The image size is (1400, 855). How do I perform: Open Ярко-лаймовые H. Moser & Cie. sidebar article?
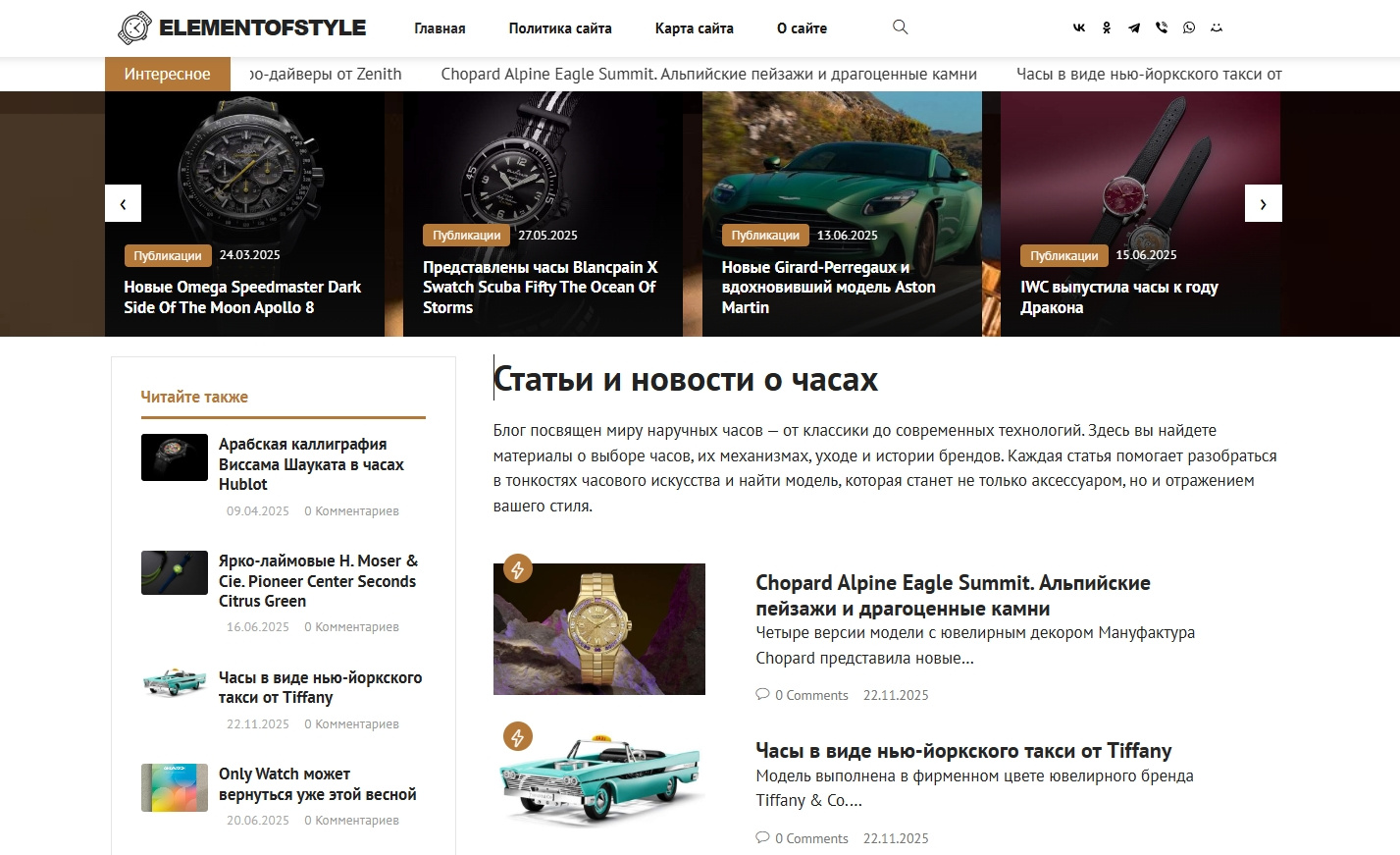(318, 581)
